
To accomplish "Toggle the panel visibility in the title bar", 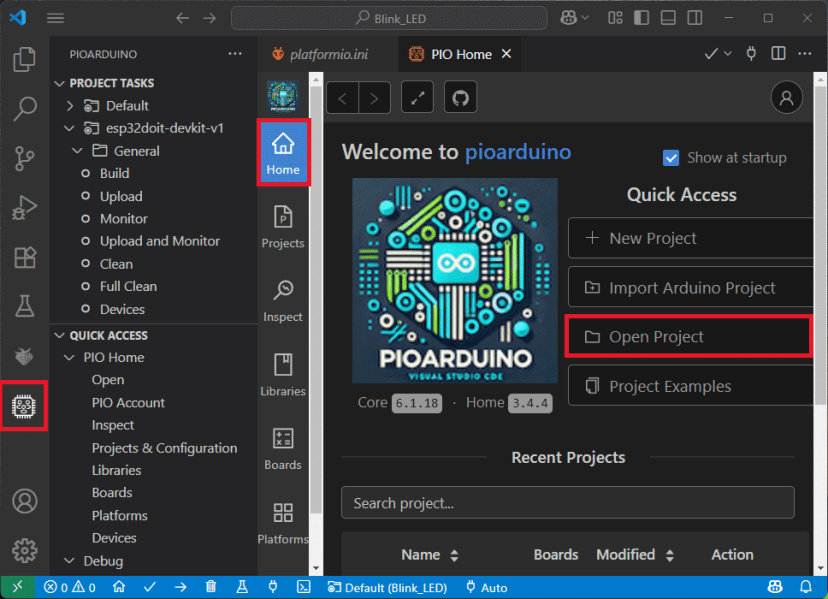I will pos(666,17).
